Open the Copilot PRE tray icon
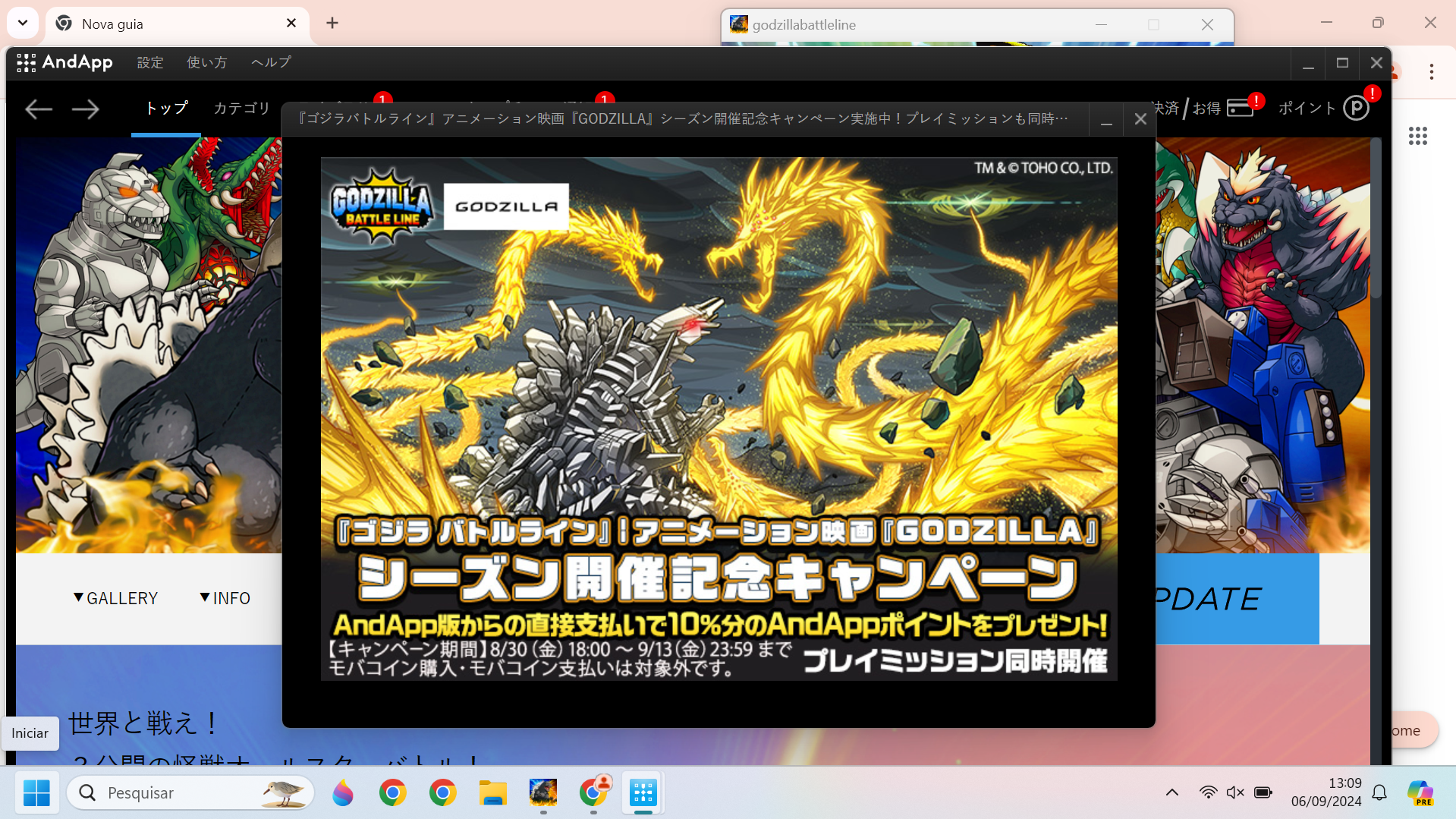1456x819 pixels. pos(1420,793)
